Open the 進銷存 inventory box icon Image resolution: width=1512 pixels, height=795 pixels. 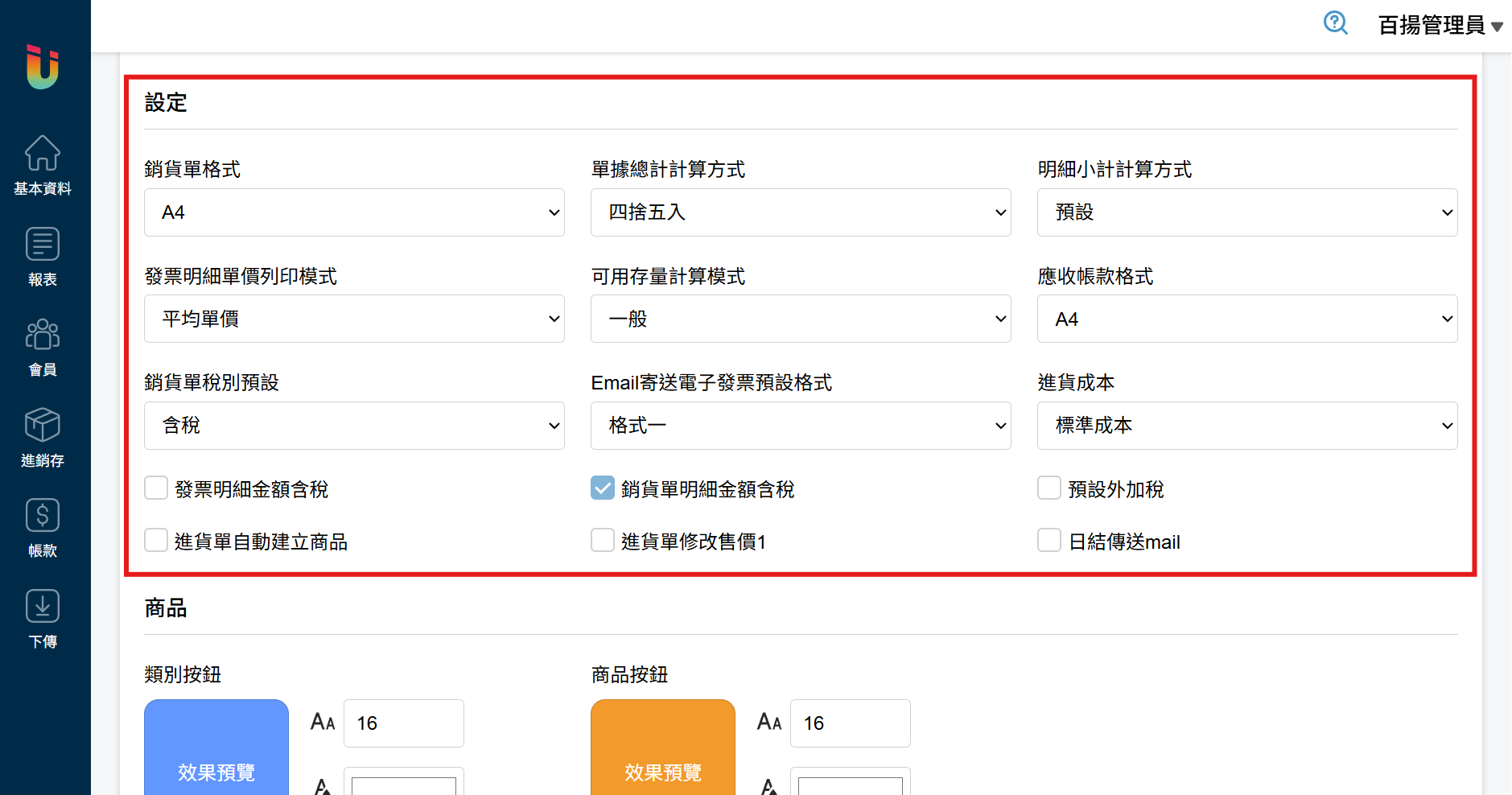[x=43, y=426]
